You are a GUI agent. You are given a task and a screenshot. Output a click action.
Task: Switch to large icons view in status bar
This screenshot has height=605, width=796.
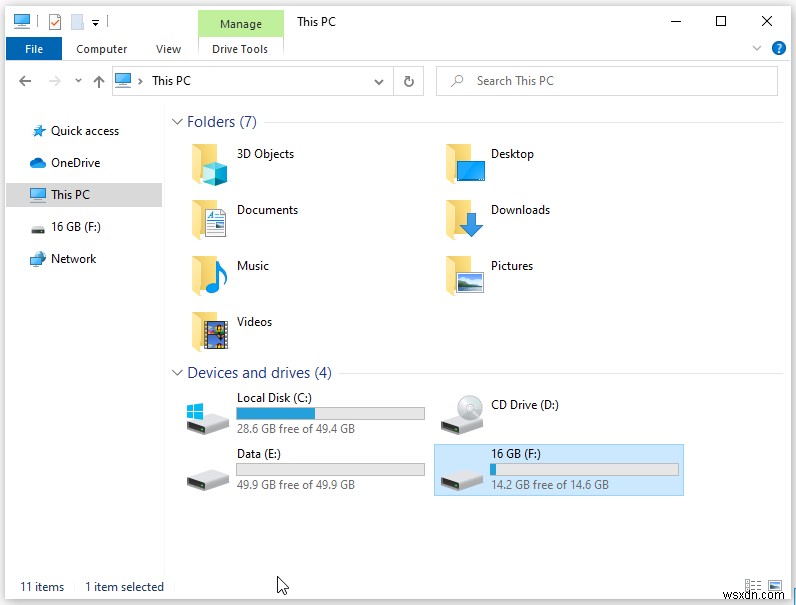pos(775,586)
